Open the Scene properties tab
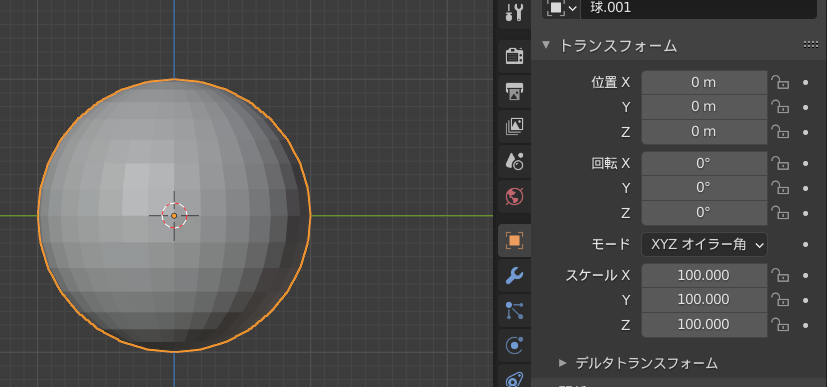This screenshot has height=387, width=827. point(514,161)
